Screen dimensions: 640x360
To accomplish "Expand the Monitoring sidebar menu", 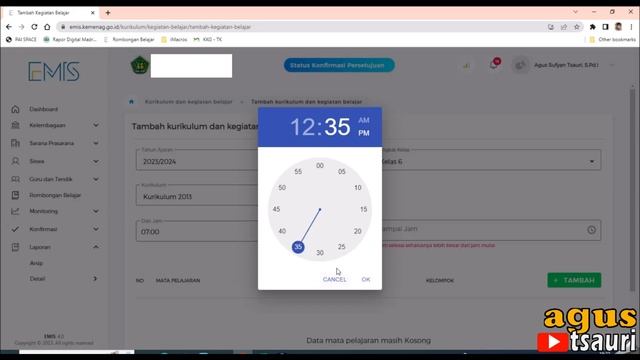I will click(55, 211).
